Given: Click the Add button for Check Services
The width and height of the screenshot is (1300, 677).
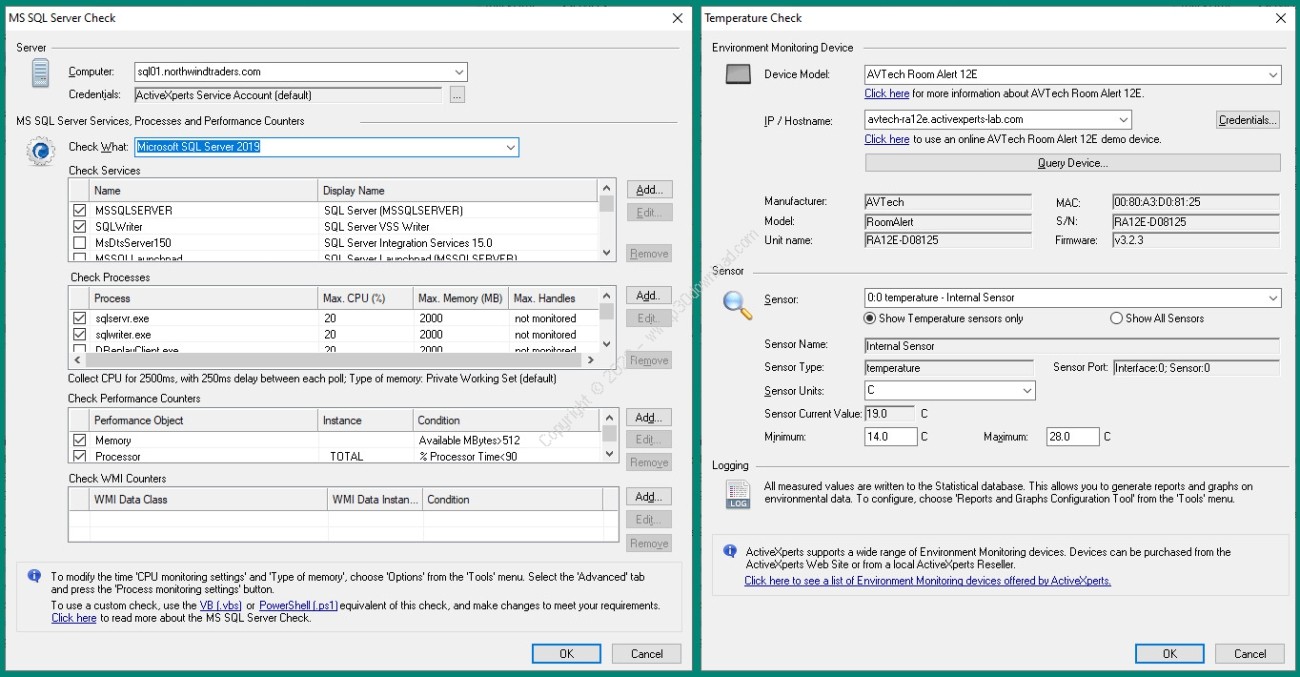Looking at the screenshot, I should (x=649, y=190).
